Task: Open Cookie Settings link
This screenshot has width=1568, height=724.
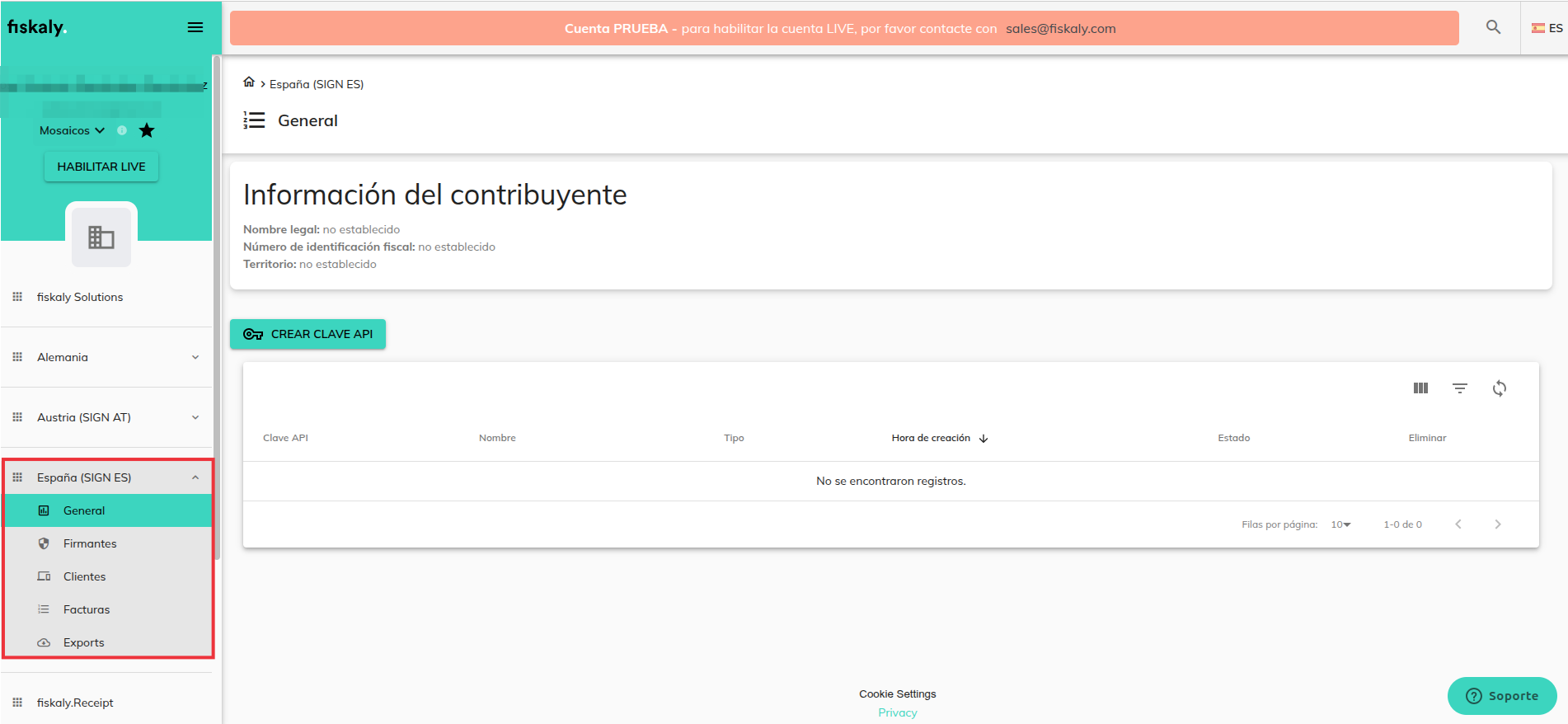Action: (x=898, y=694)
